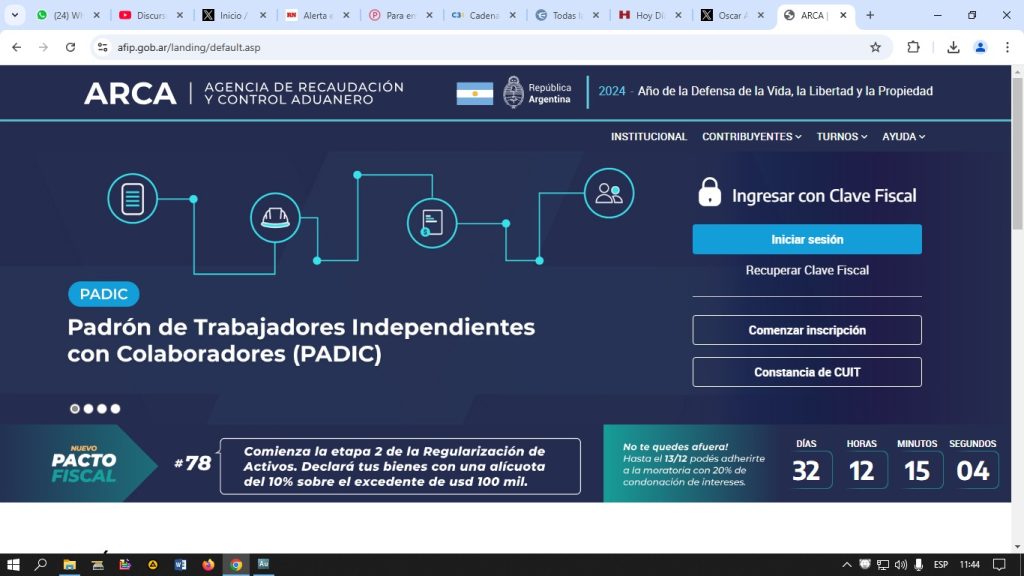Viewport: 1024px width, 576px height.
Task: Click the padlock icon above Ingresar con Clave Fiscal
Action: pyautogui.click(x=710, y=193)
